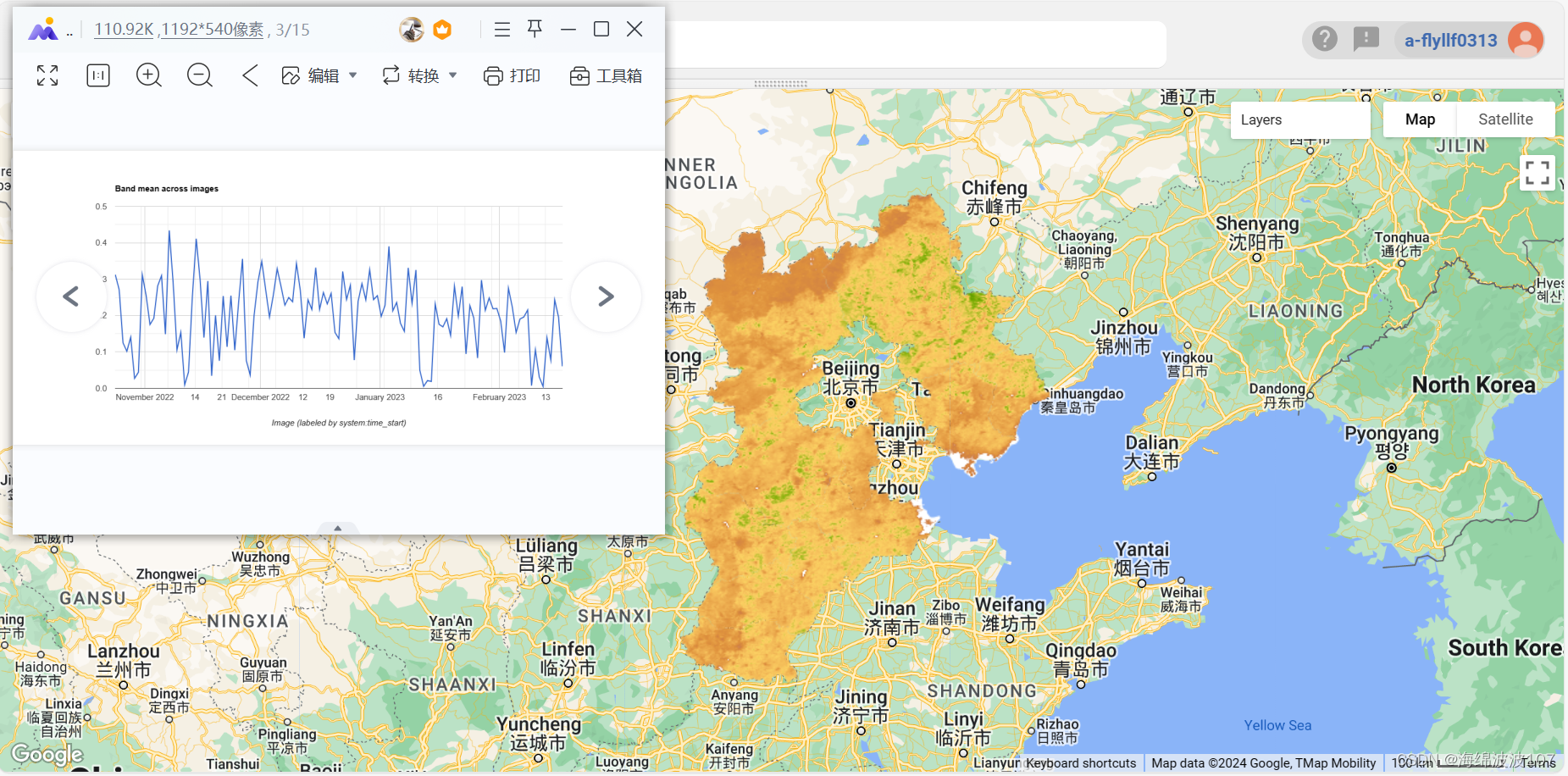The height and width of the screenshot is (776, 1568).
Task: Click the Pyongyang map label
Action: pyautogui.click(x=1392, y=442)
